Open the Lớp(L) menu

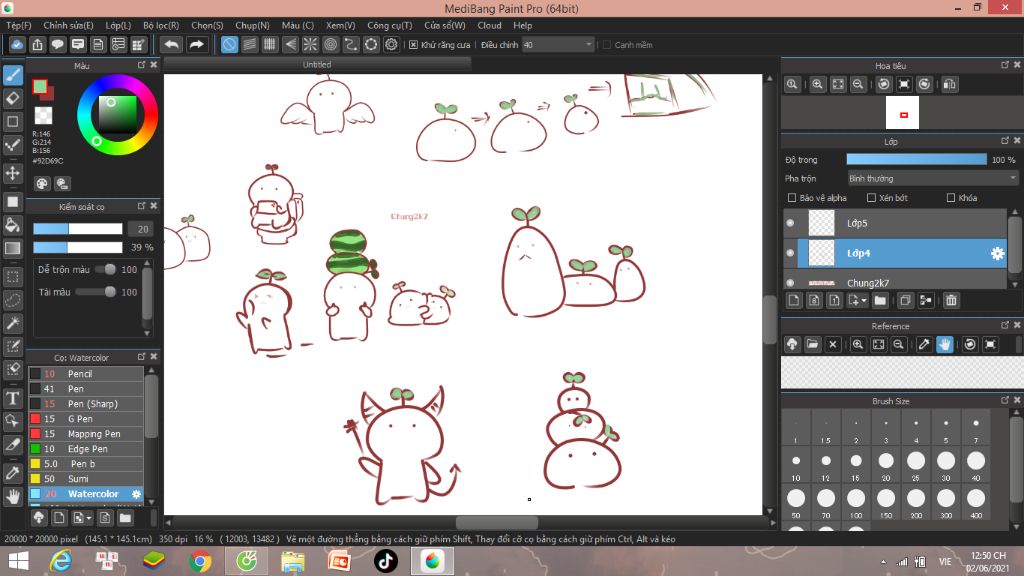coord(118,25)
